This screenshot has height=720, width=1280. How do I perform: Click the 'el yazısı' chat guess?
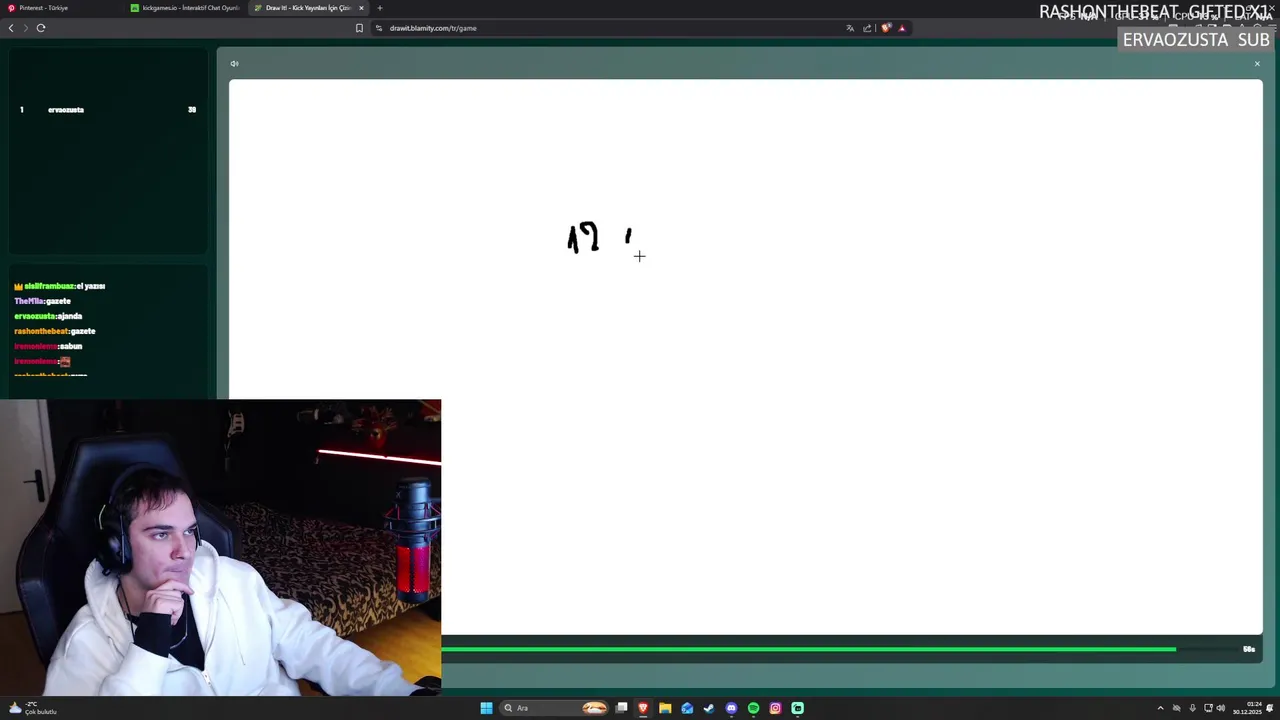[91, 286]
